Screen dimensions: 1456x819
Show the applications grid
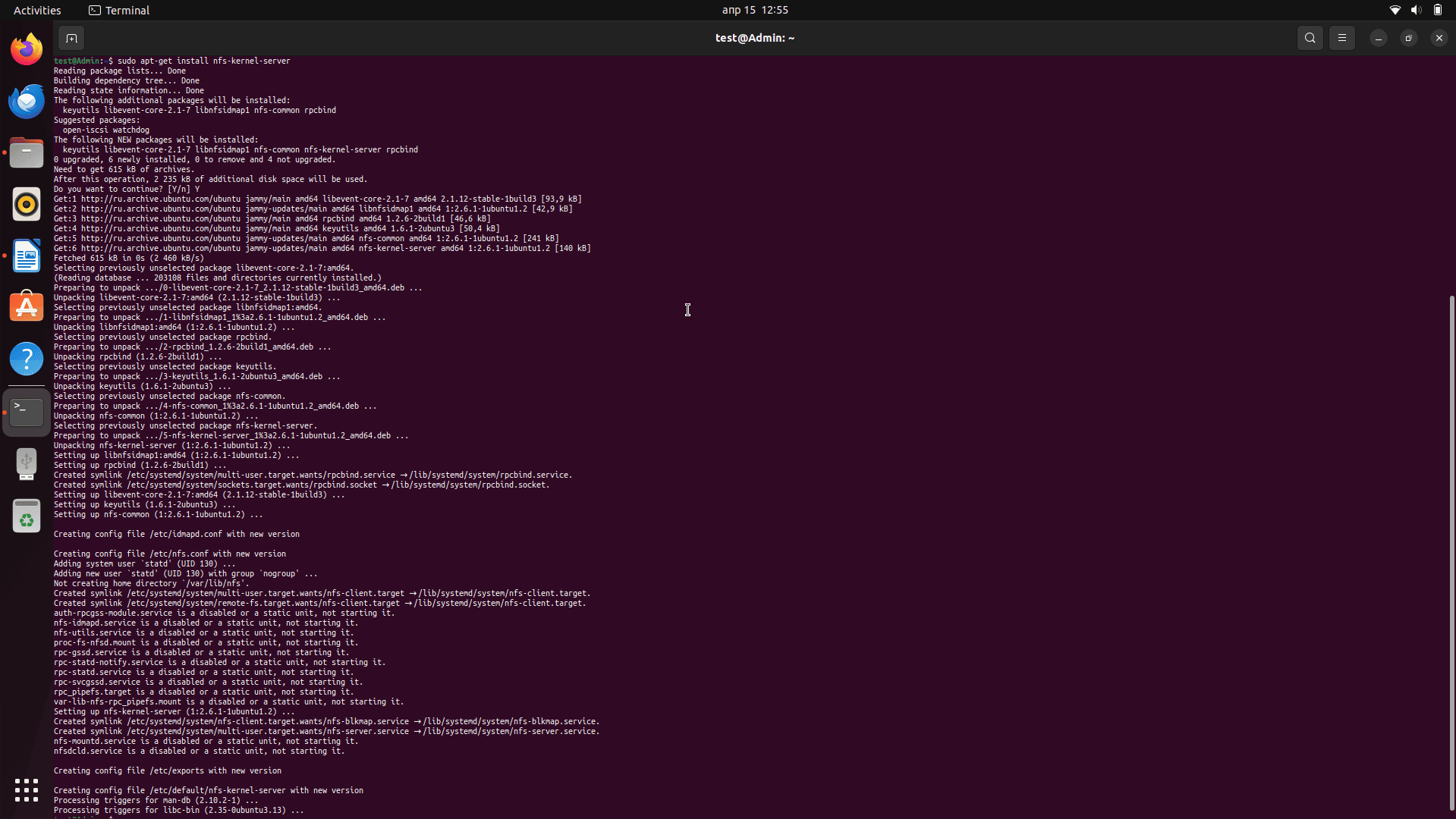(27, 790)
